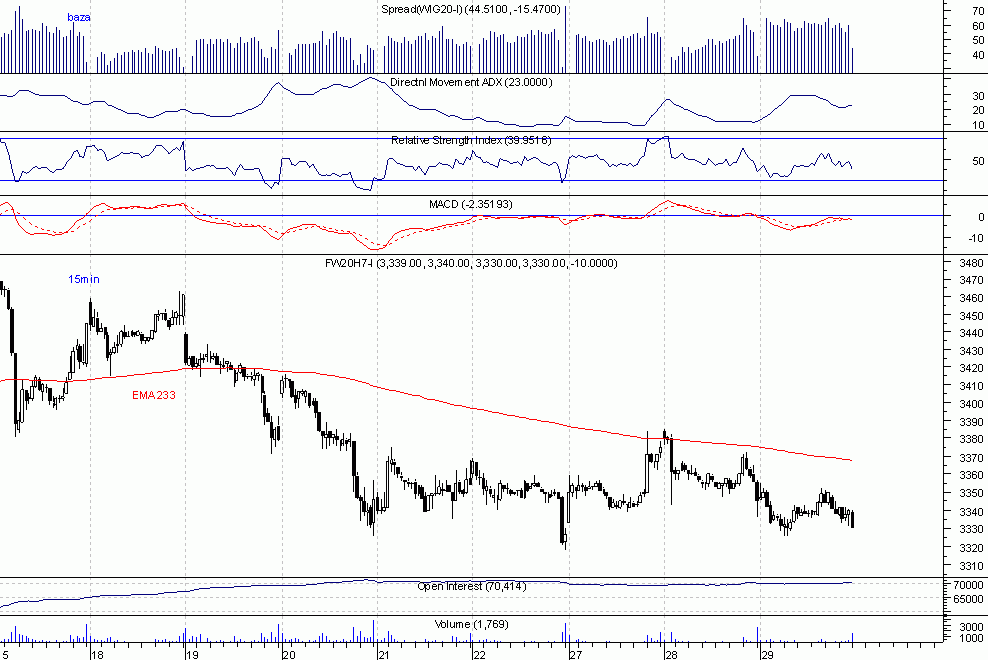Click the 3480 price axis label

(964, 263)
